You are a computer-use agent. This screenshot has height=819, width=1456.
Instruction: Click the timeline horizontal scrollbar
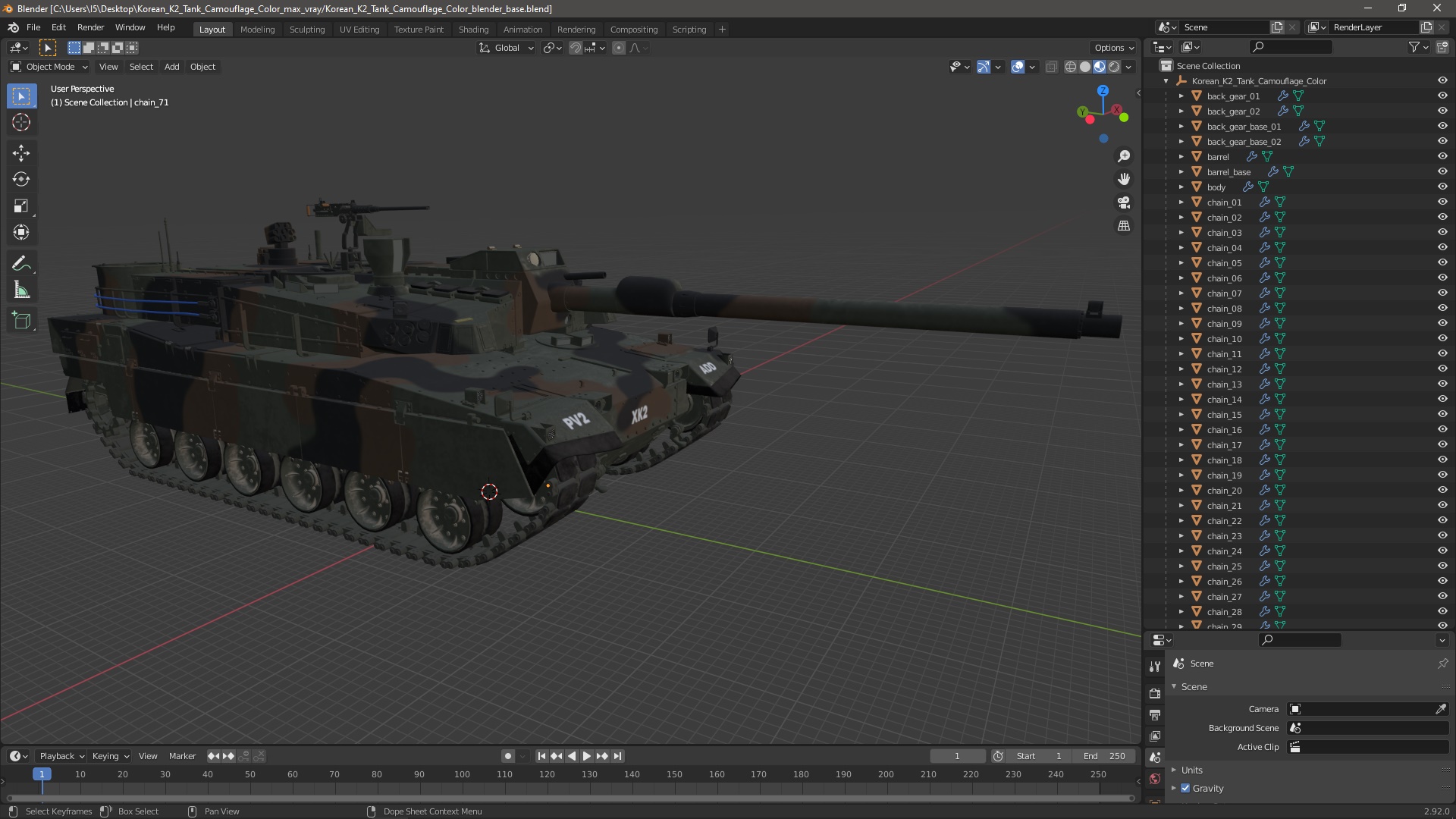[570, 798]
